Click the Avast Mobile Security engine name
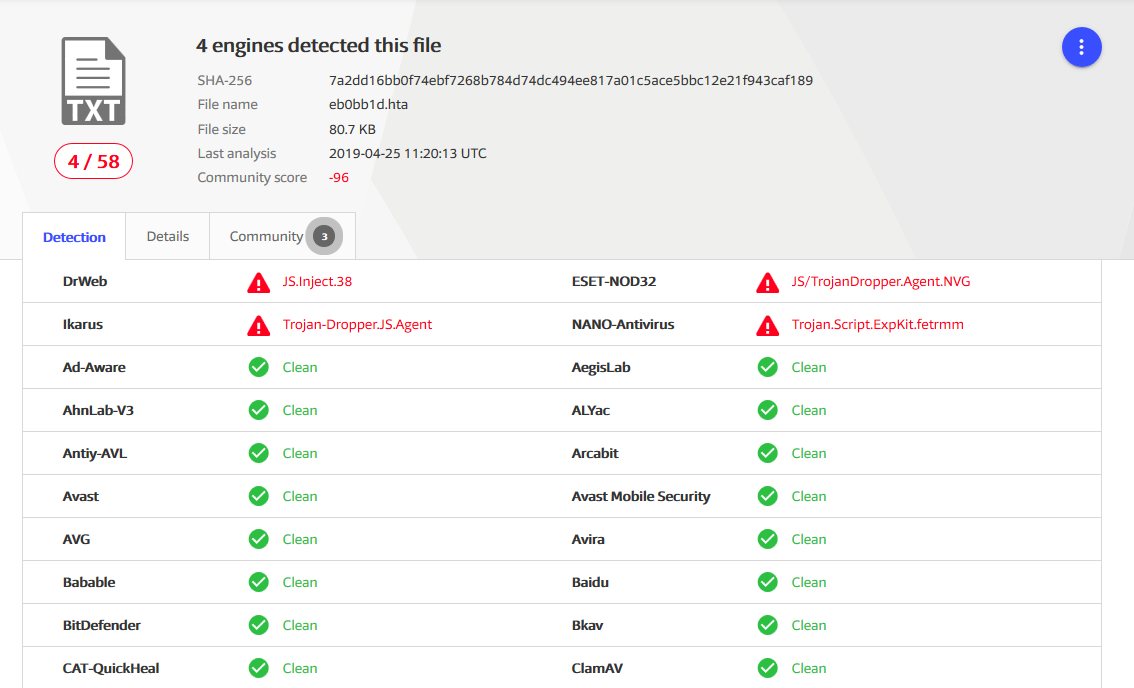Image resolution: width=1134 pixels, height=688 pixels. 641,496
